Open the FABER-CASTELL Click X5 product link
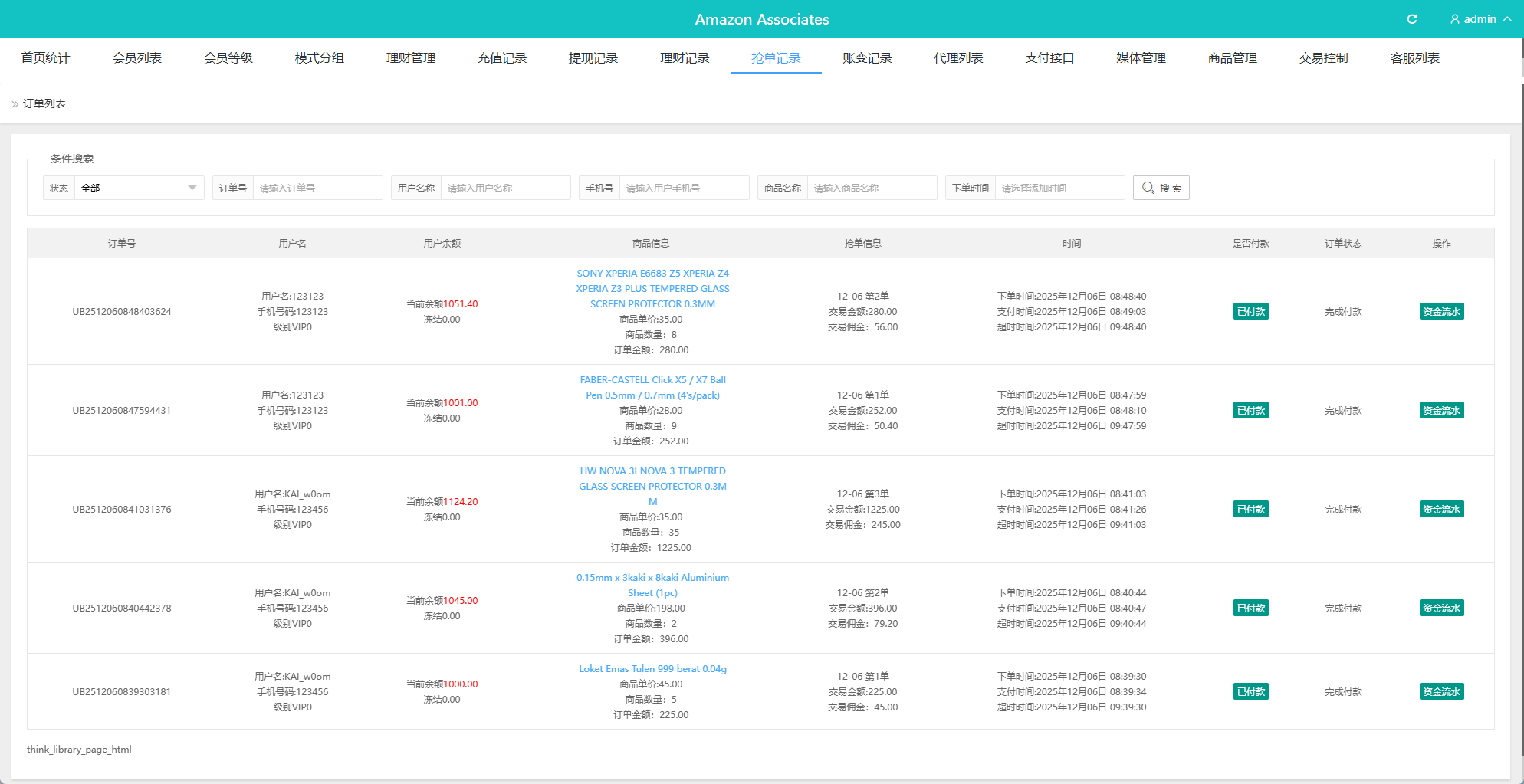1524x784 pixels. pyautogui.click(x=652, y=387)
